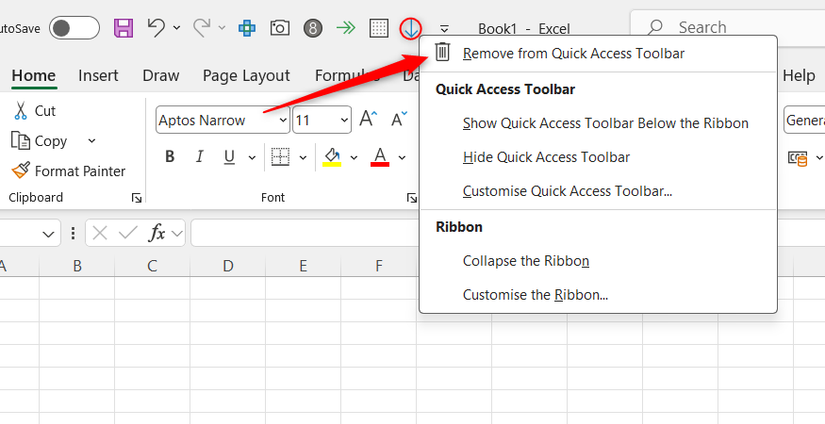
Task: Choose Remove from Quick Access Toolbar
Action: [598, 53]
